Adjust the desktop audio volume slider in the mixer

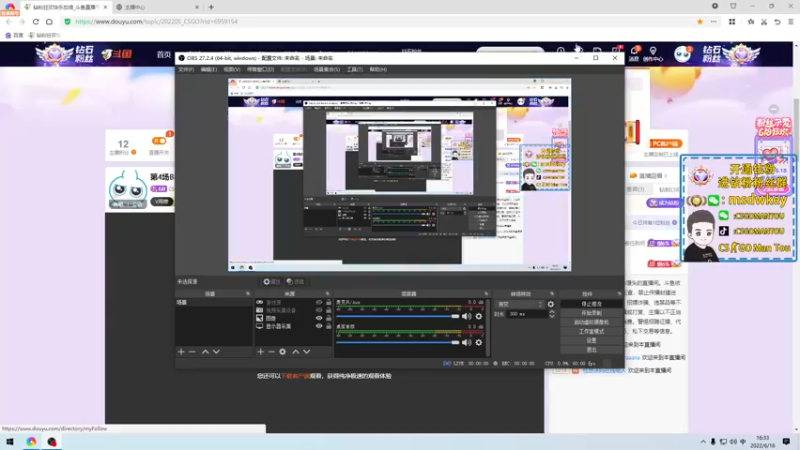pyautogui.click(x=398, y=342)
